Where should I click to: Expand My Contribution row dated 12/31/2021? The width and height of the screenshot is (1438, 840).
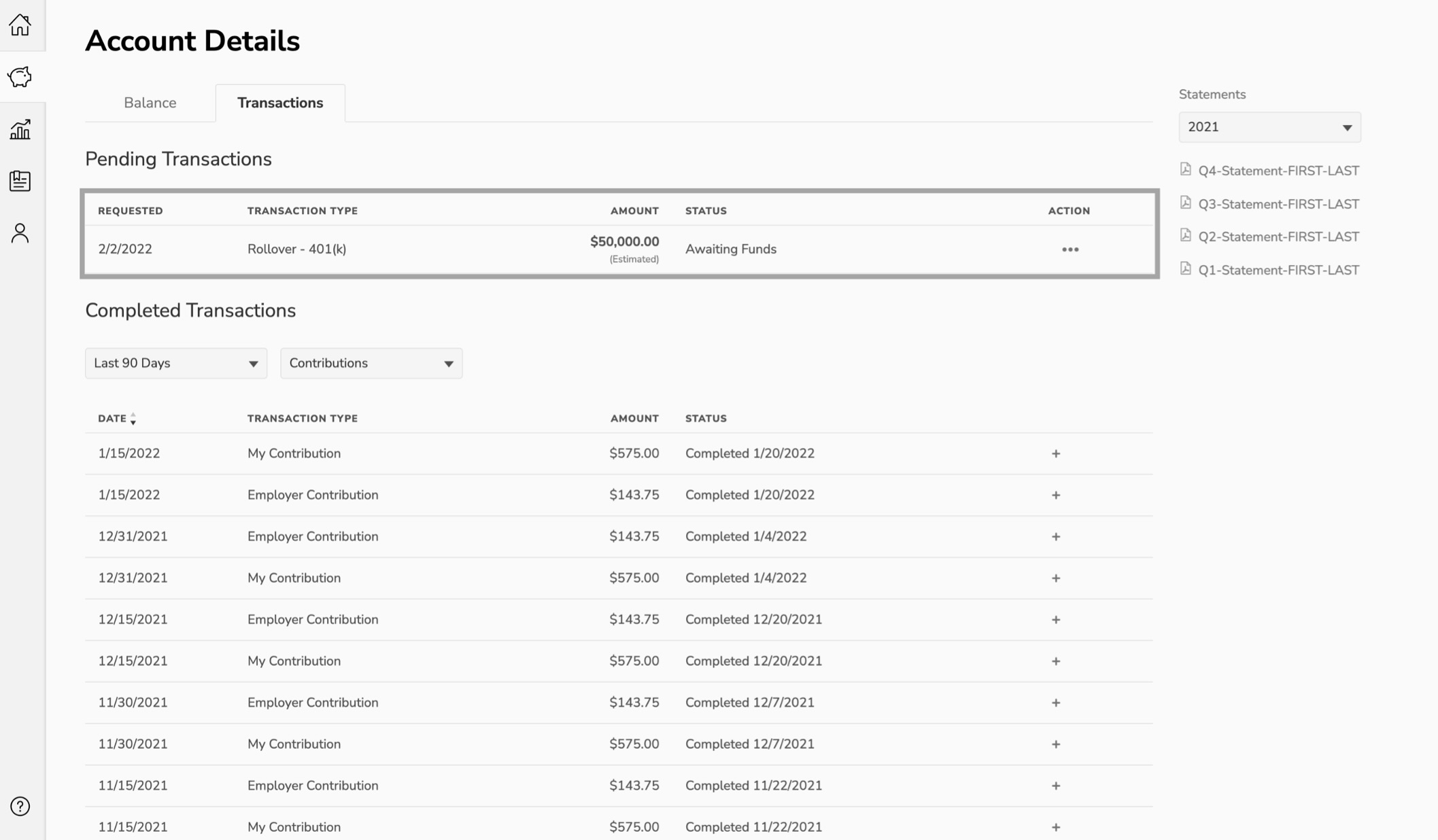pos(1056,578)
